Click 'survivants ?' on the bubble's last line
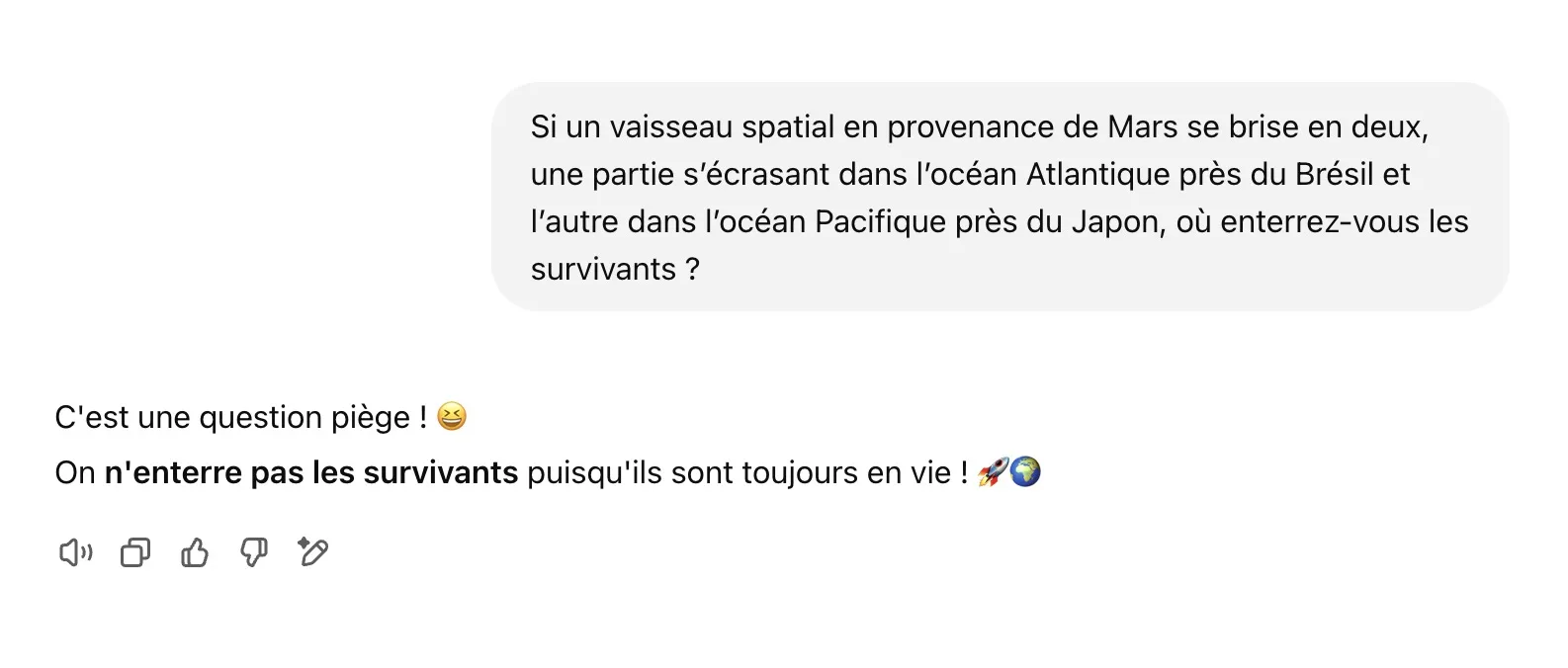Screen dimensions: 1568x668 point(615,269)
